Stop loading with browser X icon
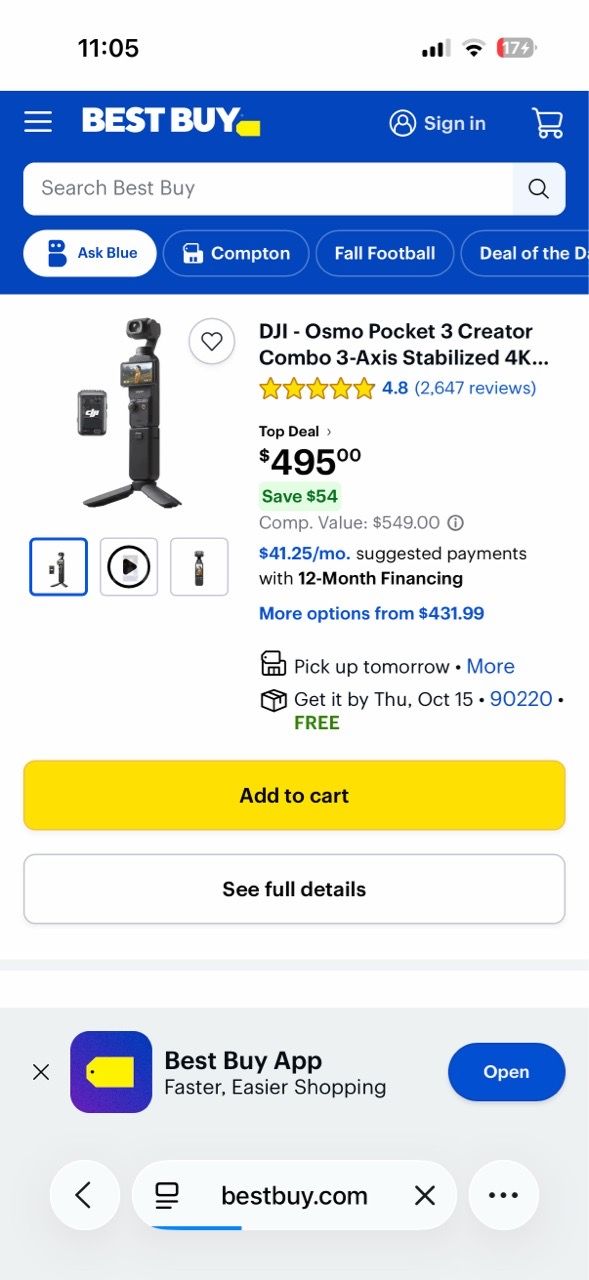This screenshot has width=589, height=1280. point(425,1195)
